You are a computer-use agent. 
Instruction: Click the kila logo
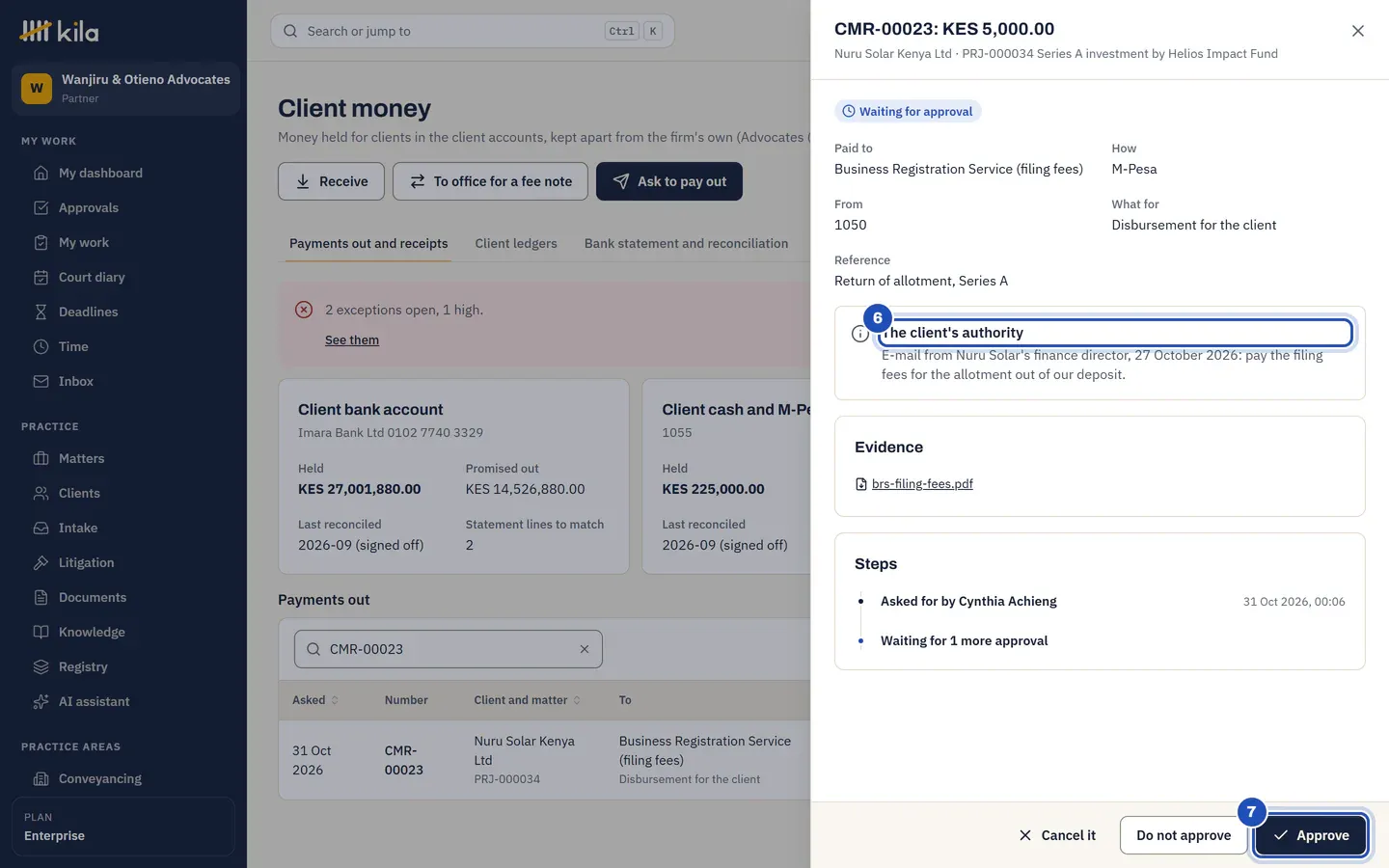point(60,31)
